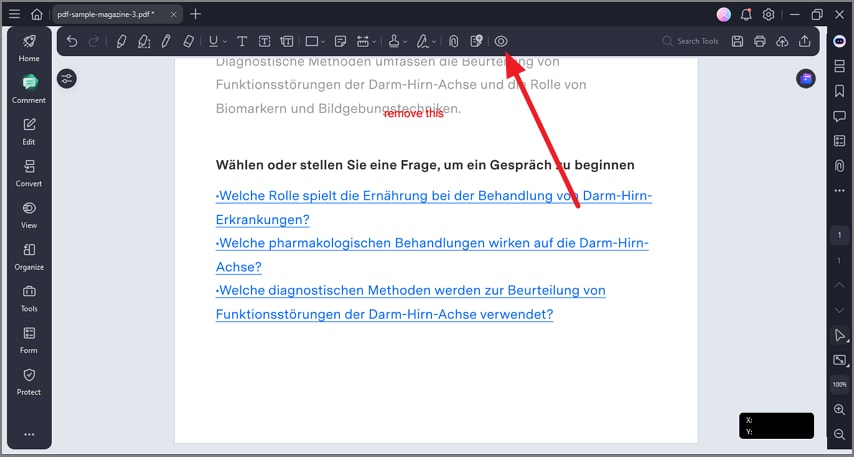Click the Search Tools field
The width and height of the screenshot is (854, 457).
coord(691,41)
